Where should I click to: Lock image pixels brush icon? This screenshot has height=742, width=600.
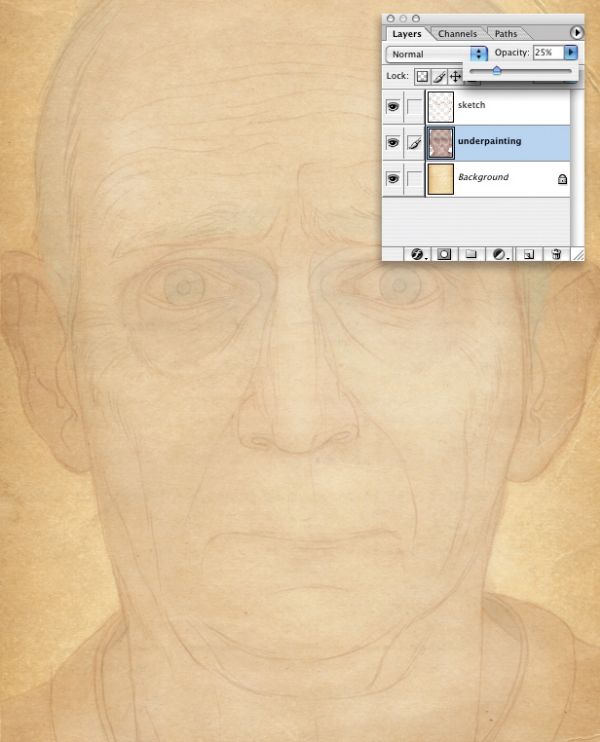pos(439,77)
